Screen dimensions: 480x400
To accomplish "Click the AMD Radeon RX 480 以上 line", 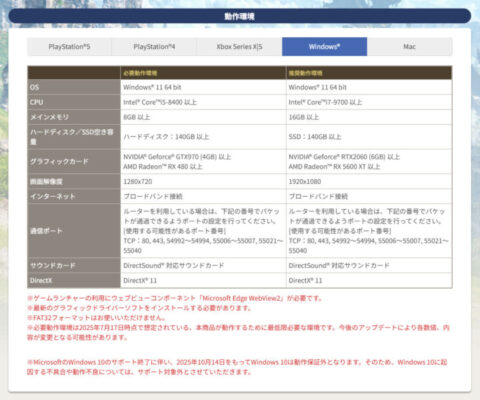I will click(163, 167).
